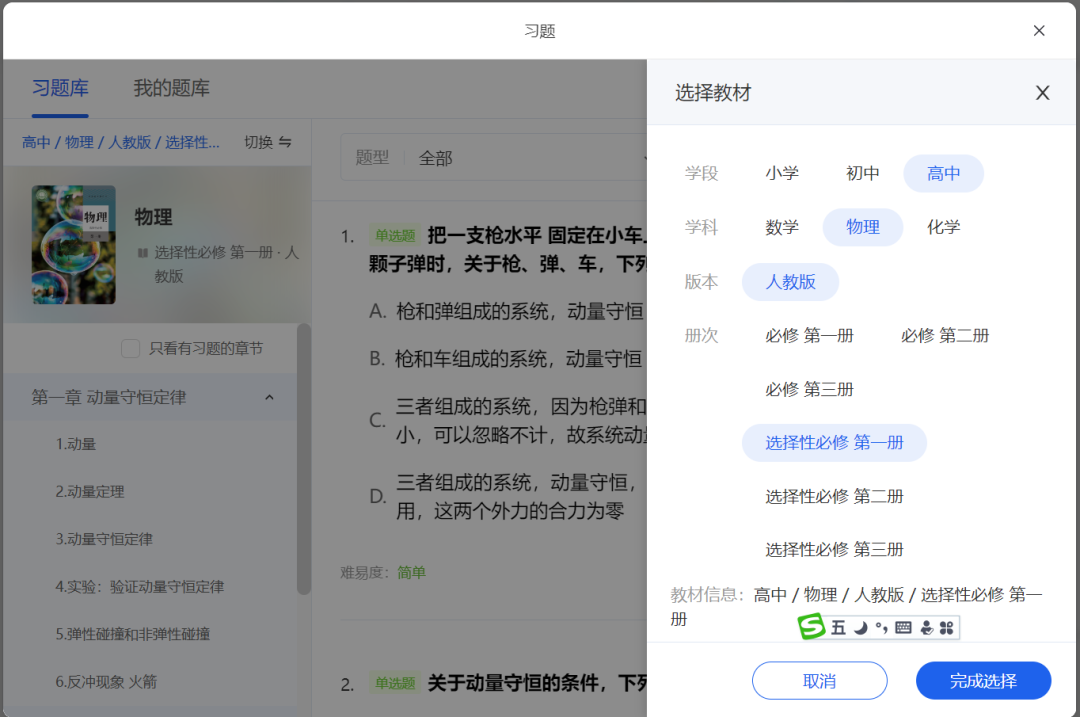Click the 完成选择 confirm button
The width and height of the screenshot is (1080, 717).
click(x=983, y=680)
